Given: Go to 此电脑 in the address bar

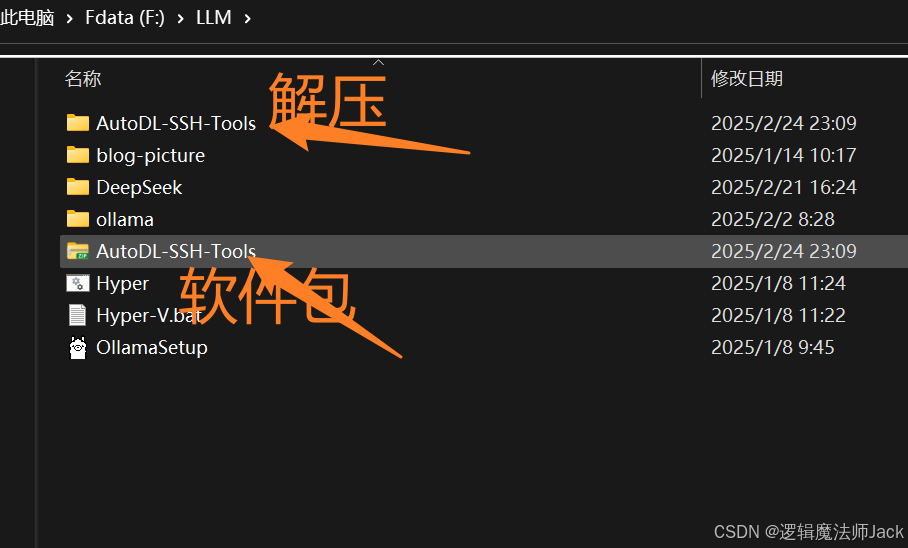Looking at the screenshot, I should coord(27,18).
